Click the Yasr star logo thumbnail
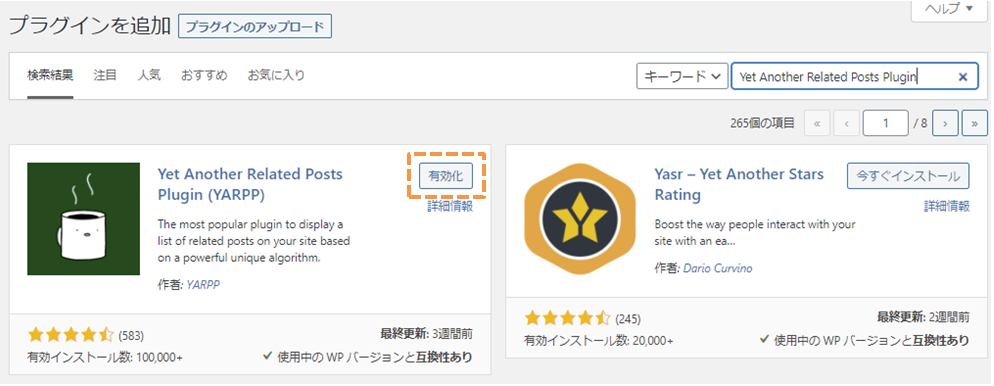This screenshot has height=386, width=994. [x=580, y=219]
